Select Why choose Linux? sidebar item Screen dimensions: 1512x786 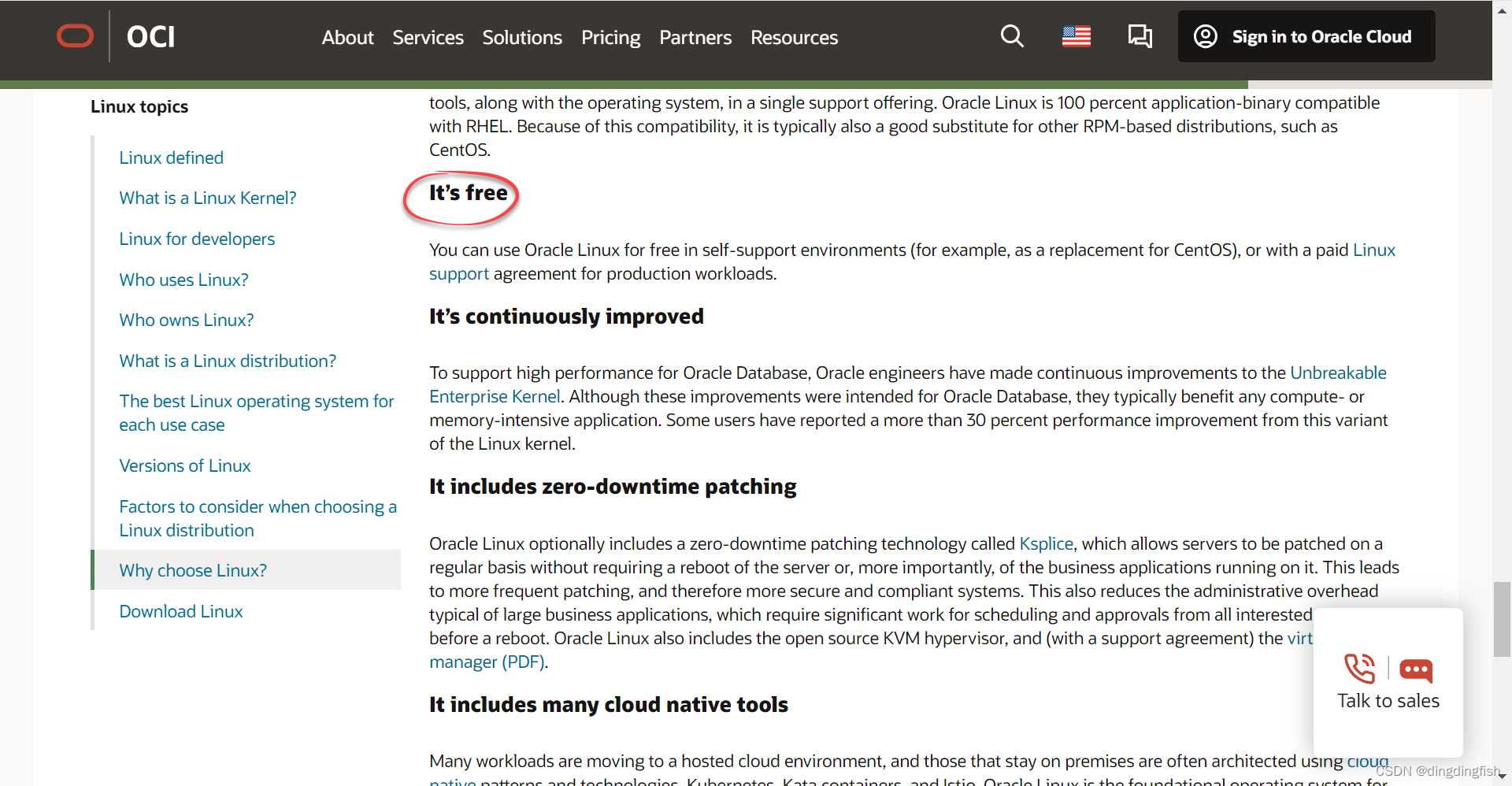[x=246, y=570]
